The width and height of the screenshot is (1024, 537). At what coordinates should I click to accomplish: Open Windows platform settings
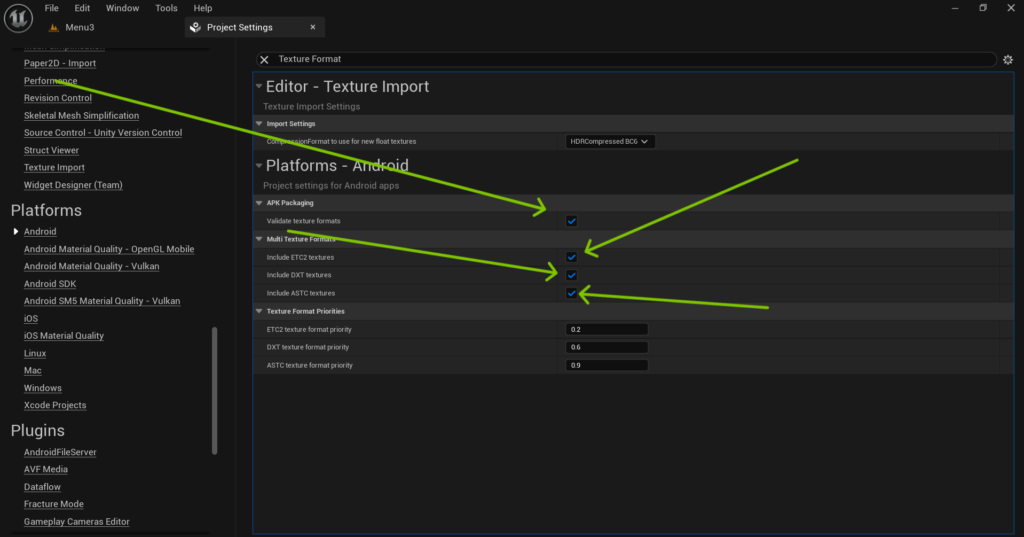[42, 388]
